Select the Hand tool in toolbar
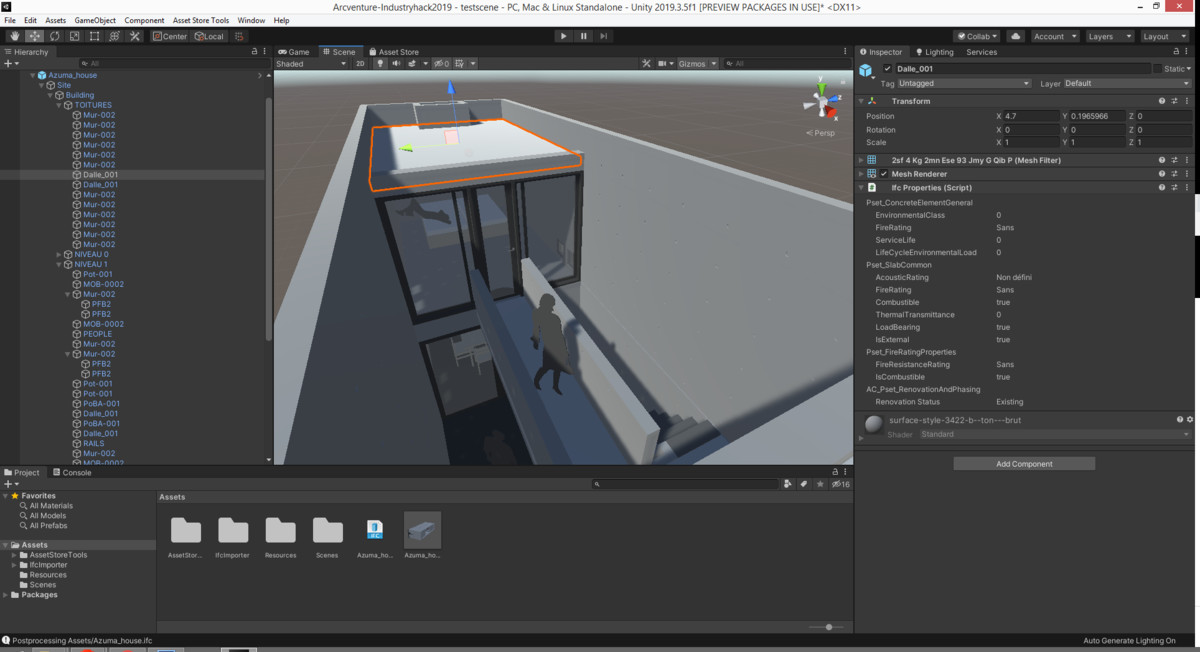 coord(14,36)
